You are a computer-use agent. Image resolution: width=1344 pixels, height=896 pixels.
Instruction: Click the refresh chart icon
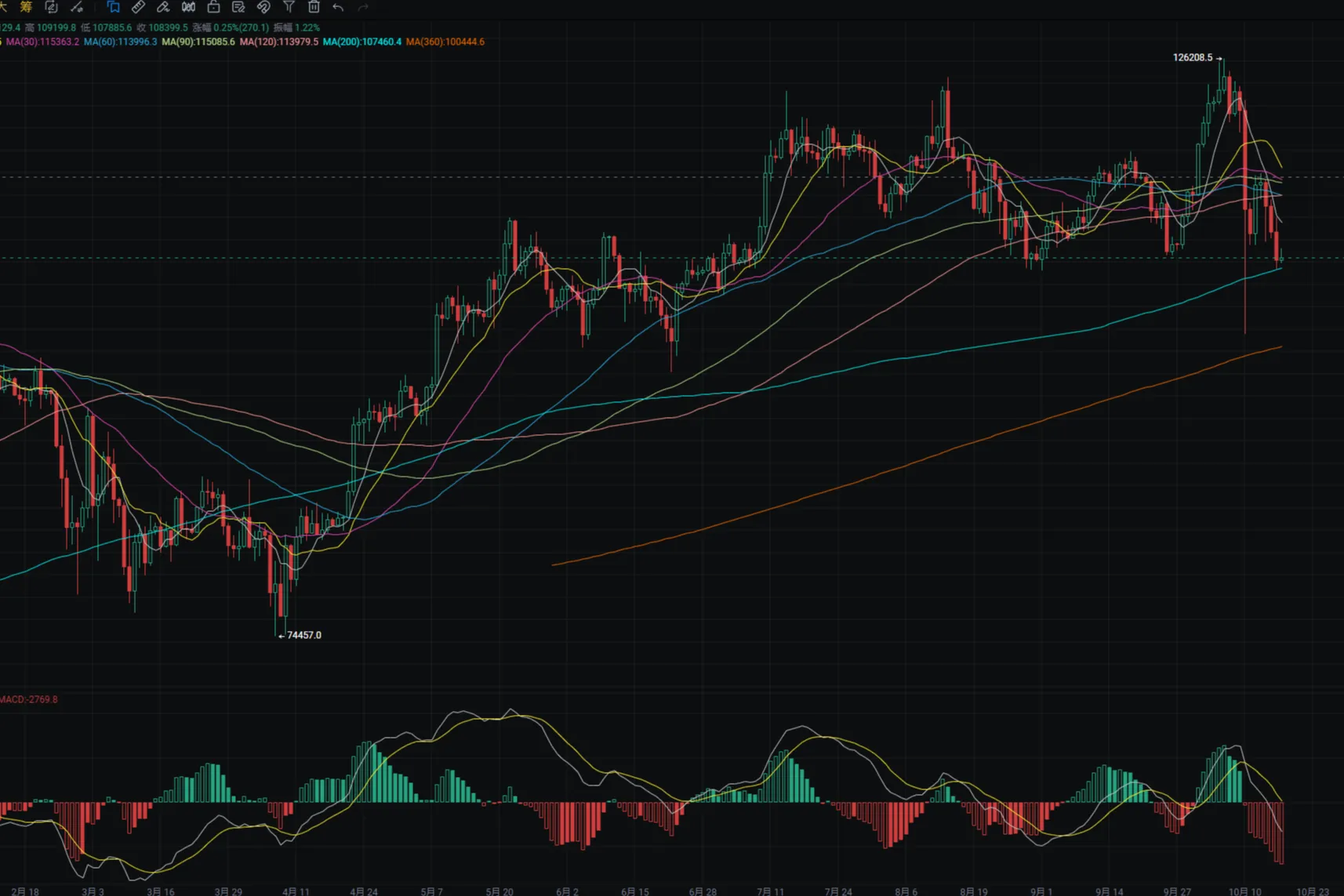tap(52, 7)
